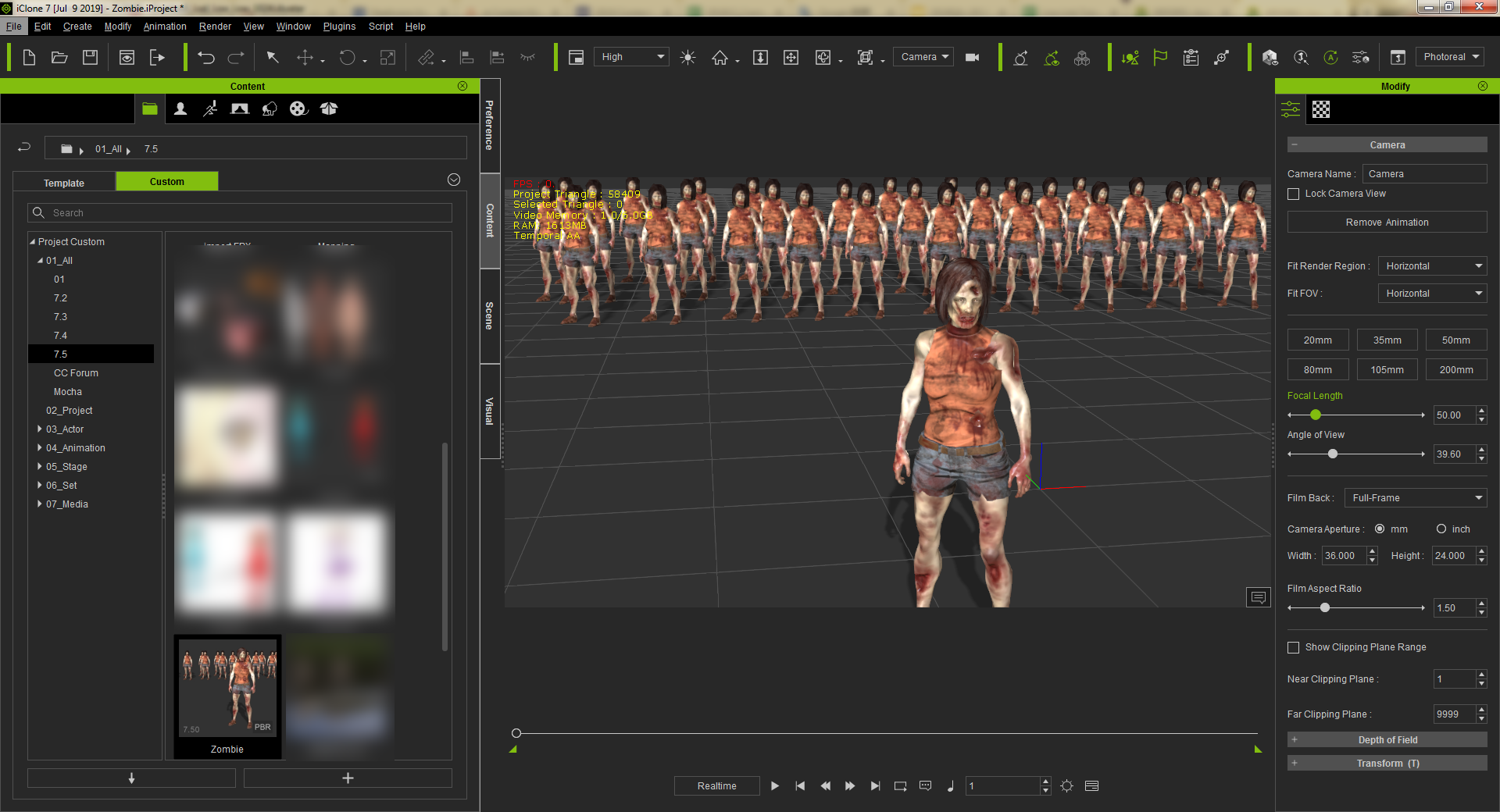Open the timeline panel icon at the timeline bar's end
The width and height of the screenshot is (1500, 812).
(x=1091, y=786)
